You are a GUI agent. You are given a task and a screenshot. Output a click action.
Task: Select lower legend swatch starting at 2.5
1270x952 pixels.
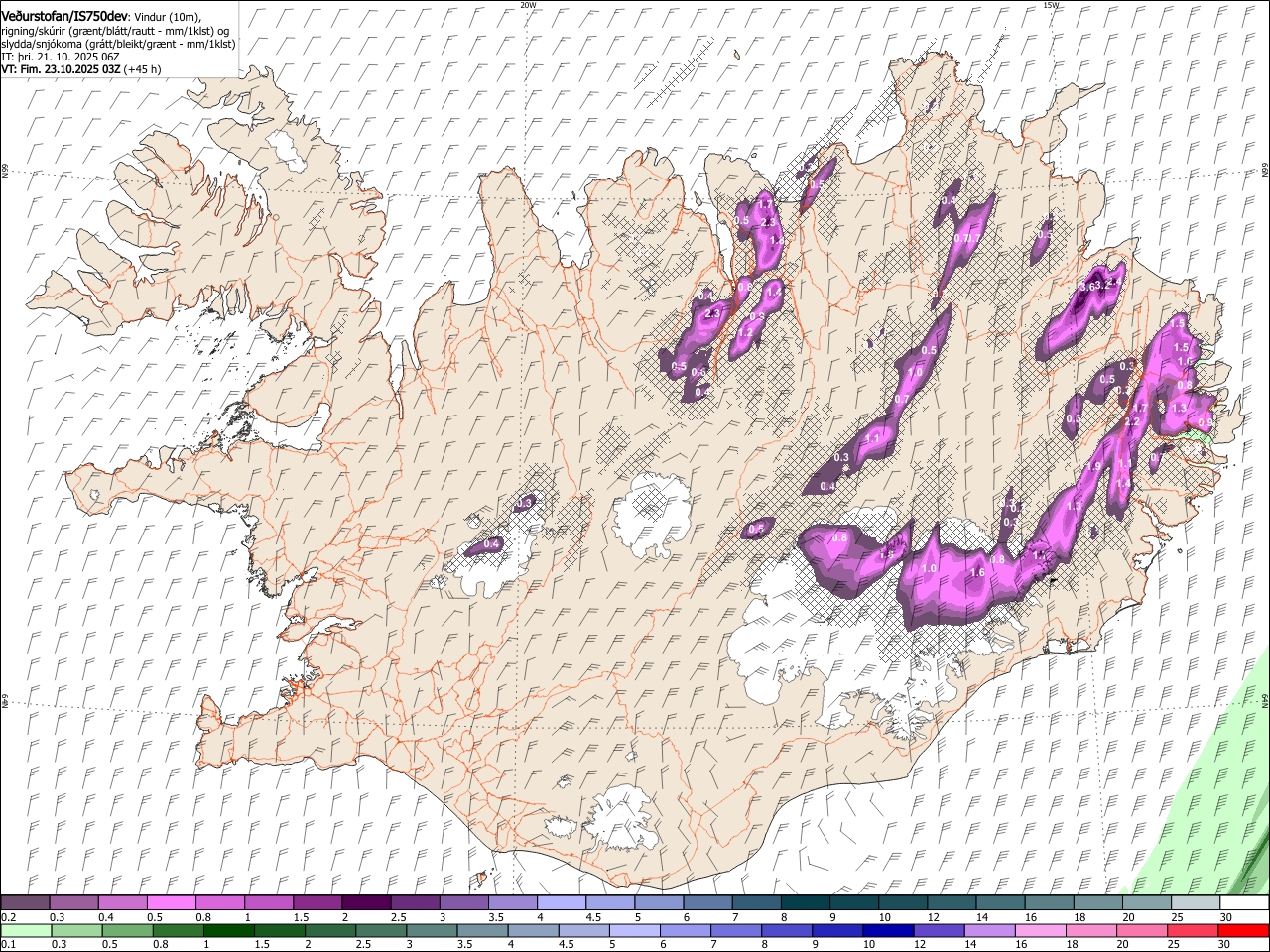tap(381, 931)
